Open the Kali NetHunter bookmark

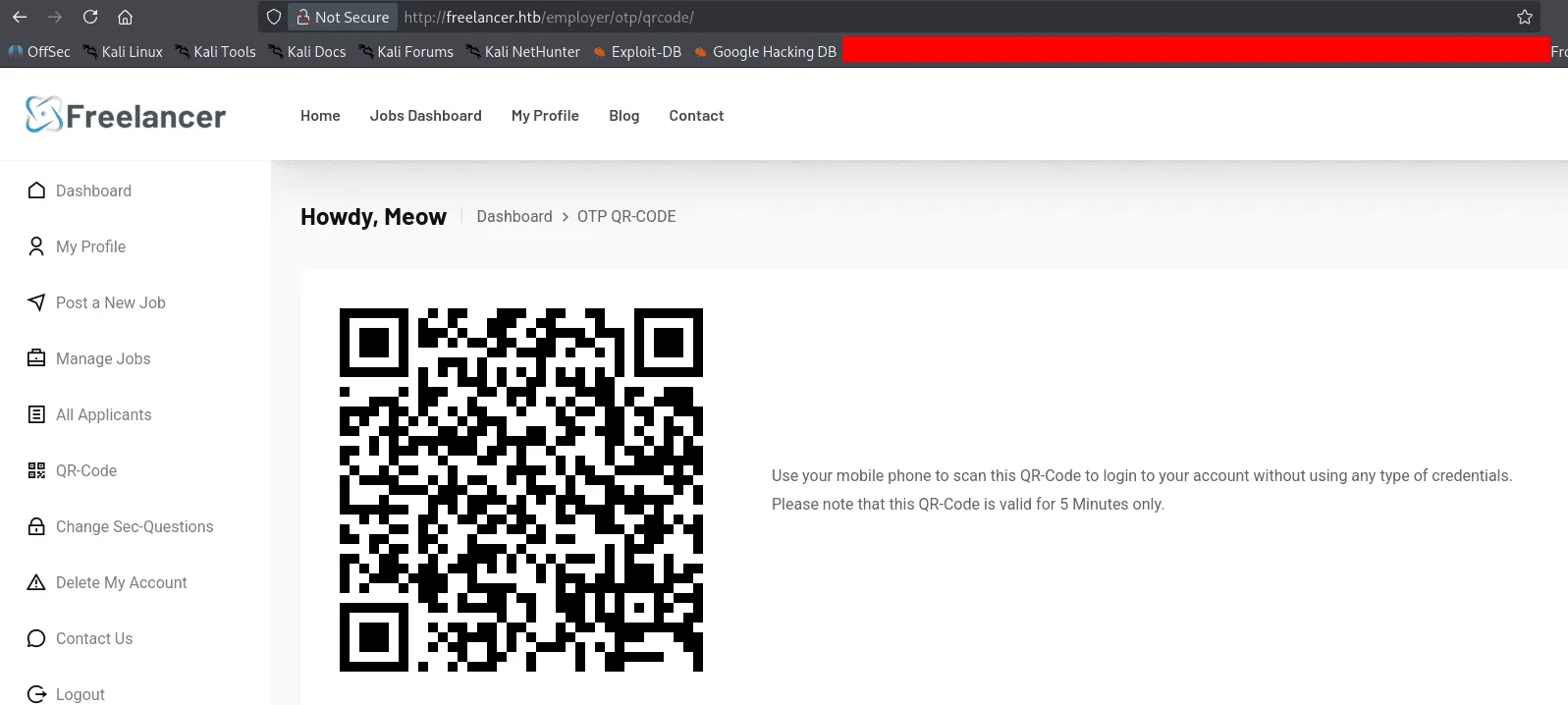(x=522, y=52)
